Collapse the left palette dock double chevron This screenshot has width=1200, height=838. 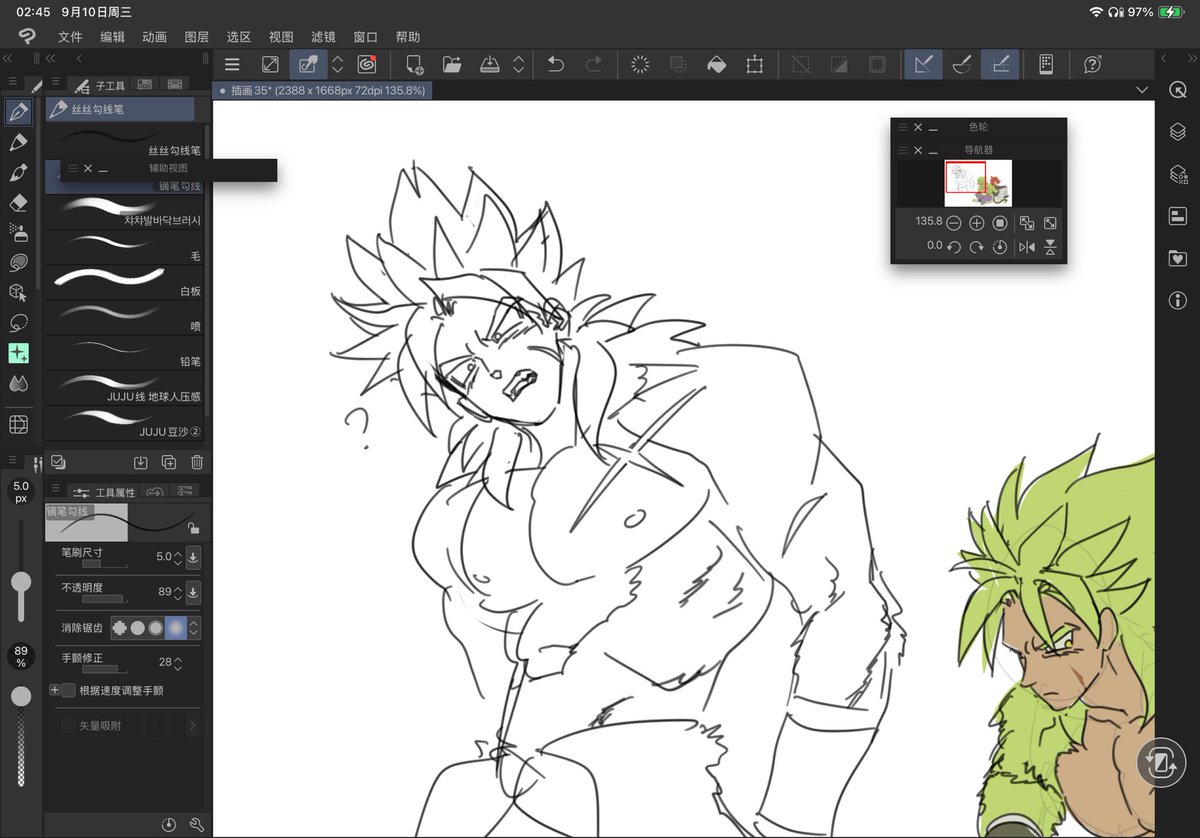click(x=8, y=59)
